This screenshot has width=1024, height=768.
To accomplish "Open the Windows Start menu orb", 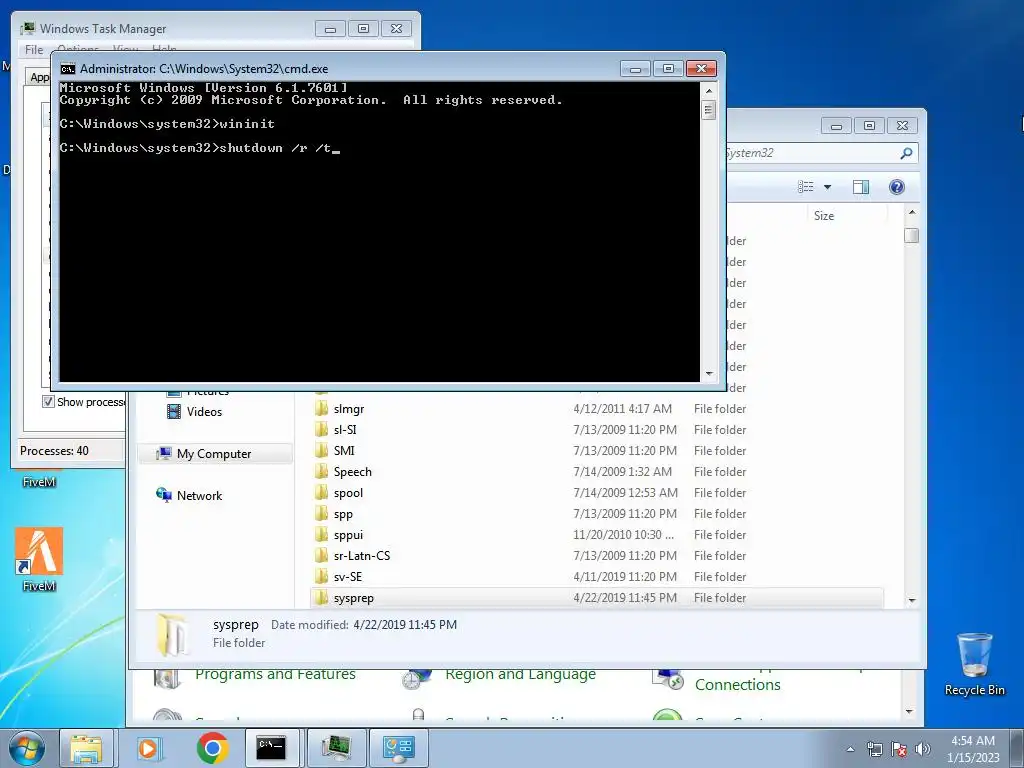I will (27, 748).
